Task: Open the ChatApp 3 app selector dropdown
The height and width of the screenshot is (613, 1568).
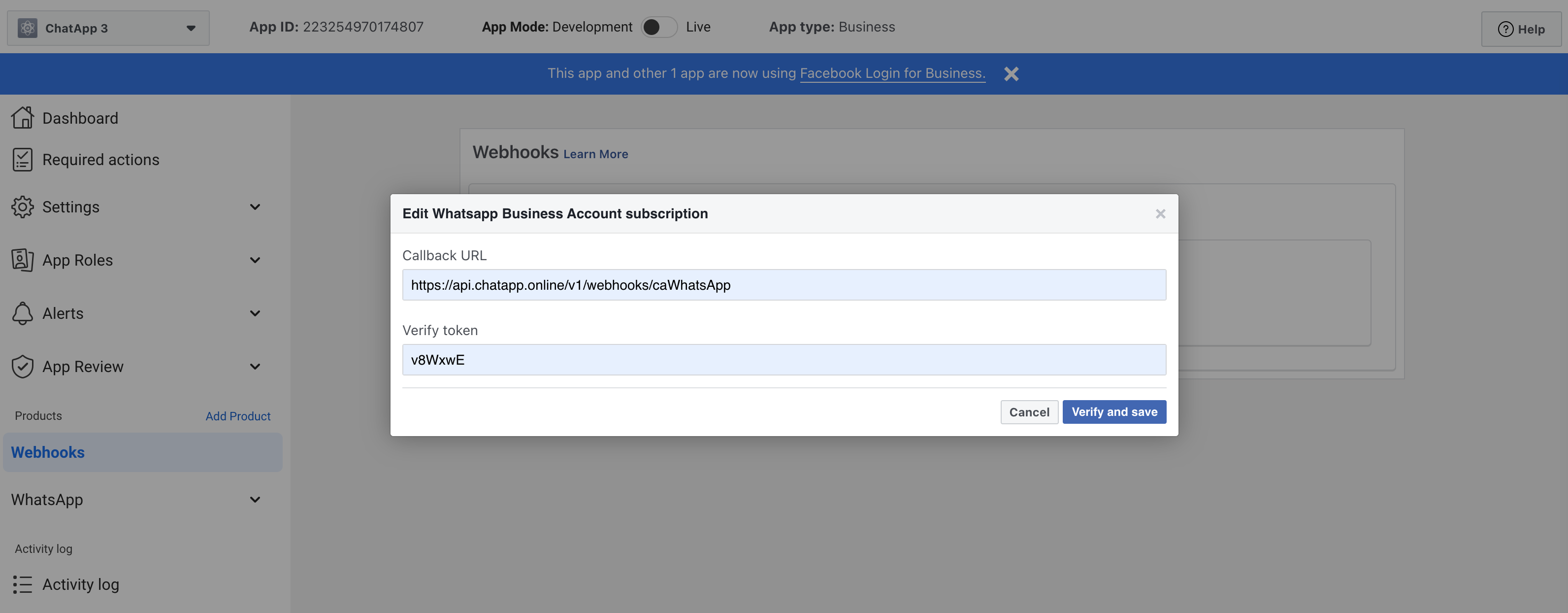Action: 191,28
